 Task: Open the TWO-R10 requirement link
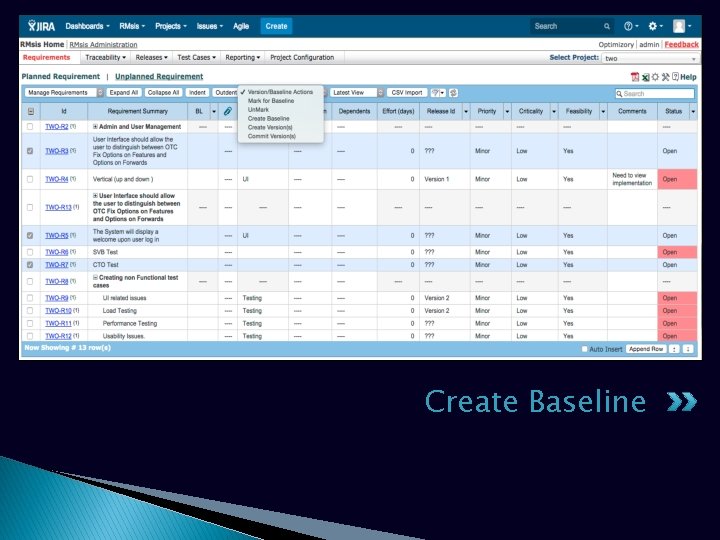click(x=58, y=310)
